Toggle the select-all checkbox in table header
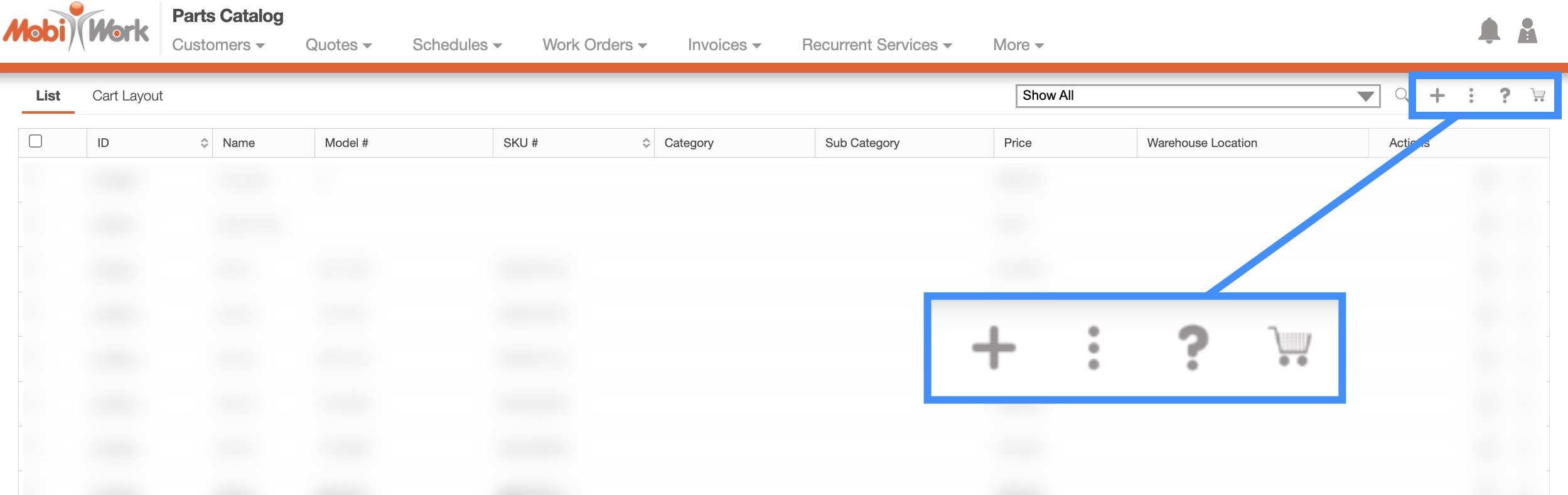The width and height of the screenshot is (1568, 495). pyautogui.click(x=36, y=141)
